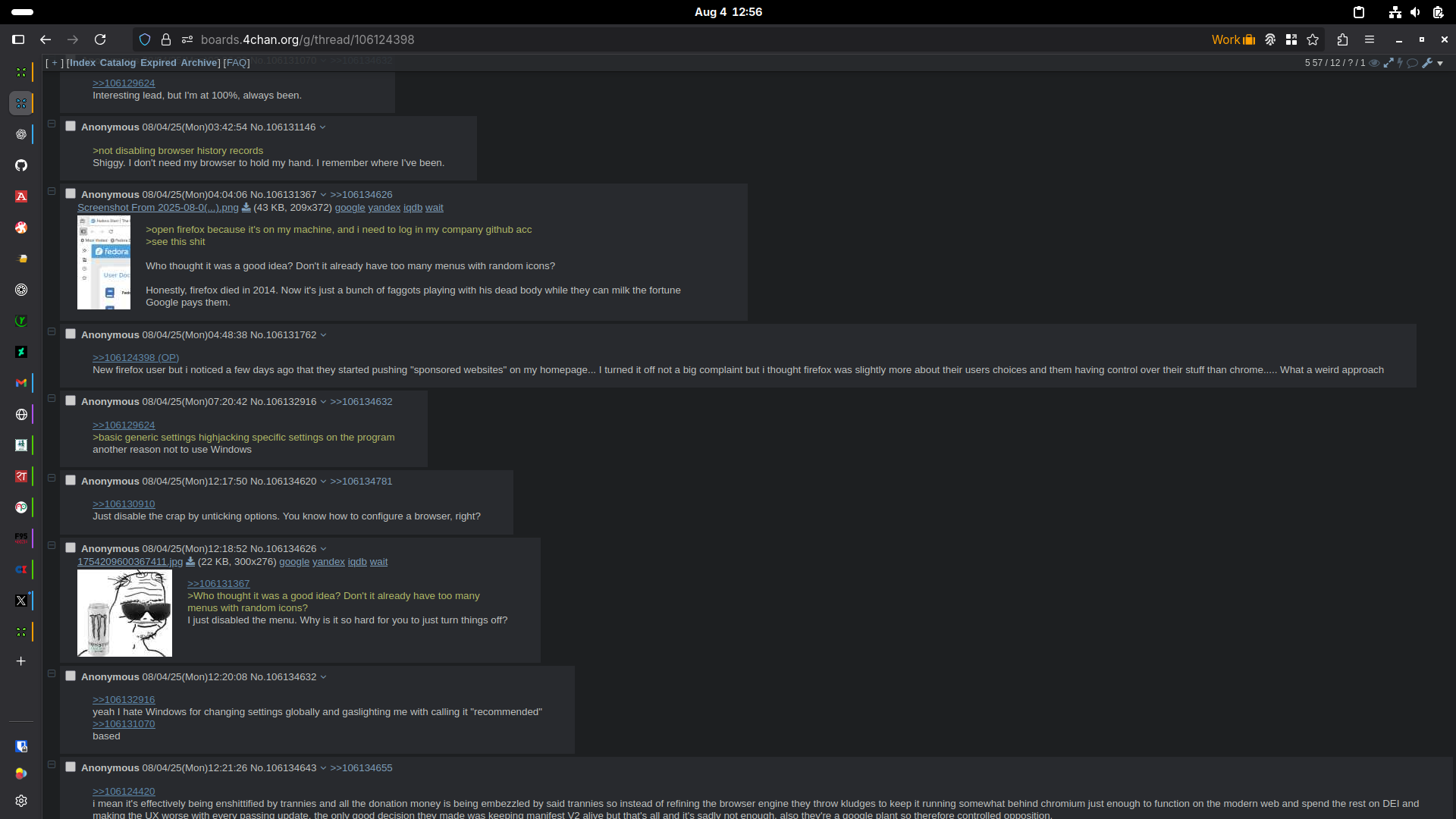Select checkbox for post No.106131367
The image size is (1456, 819).
click(x=71, y=193)
